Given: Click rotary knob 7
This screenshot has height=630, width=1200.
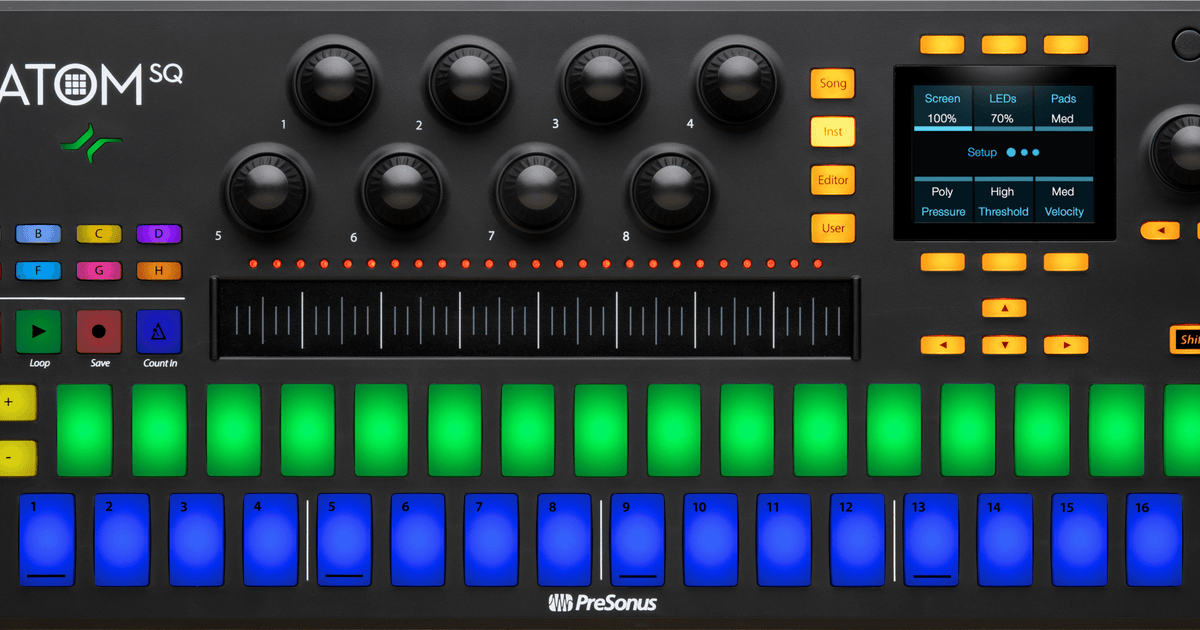Looking at the screenshot, I should (x=537, y=190).
